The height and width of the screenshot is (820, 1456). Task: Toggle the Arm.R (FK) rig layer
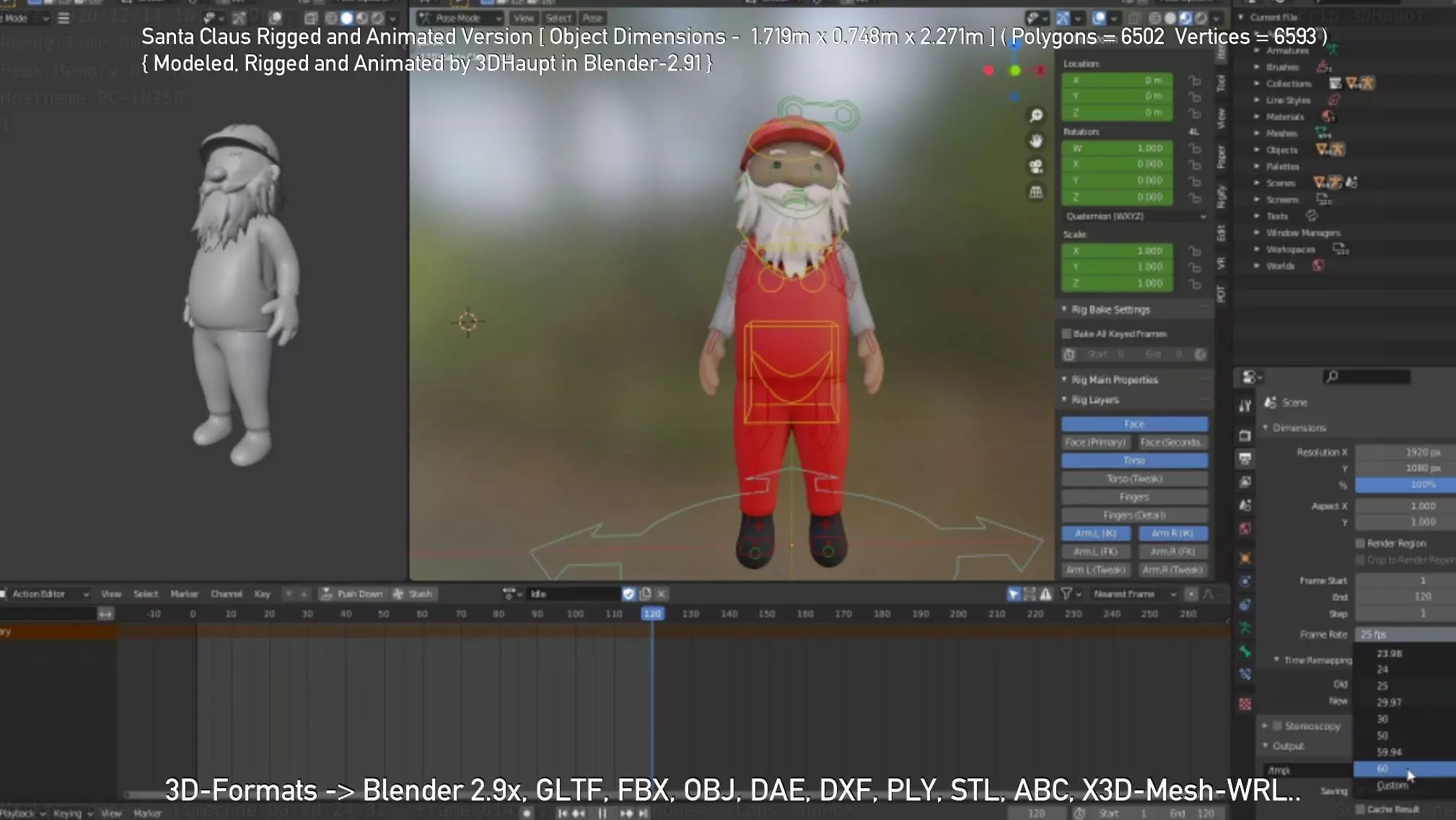[x=1173, y=551]
